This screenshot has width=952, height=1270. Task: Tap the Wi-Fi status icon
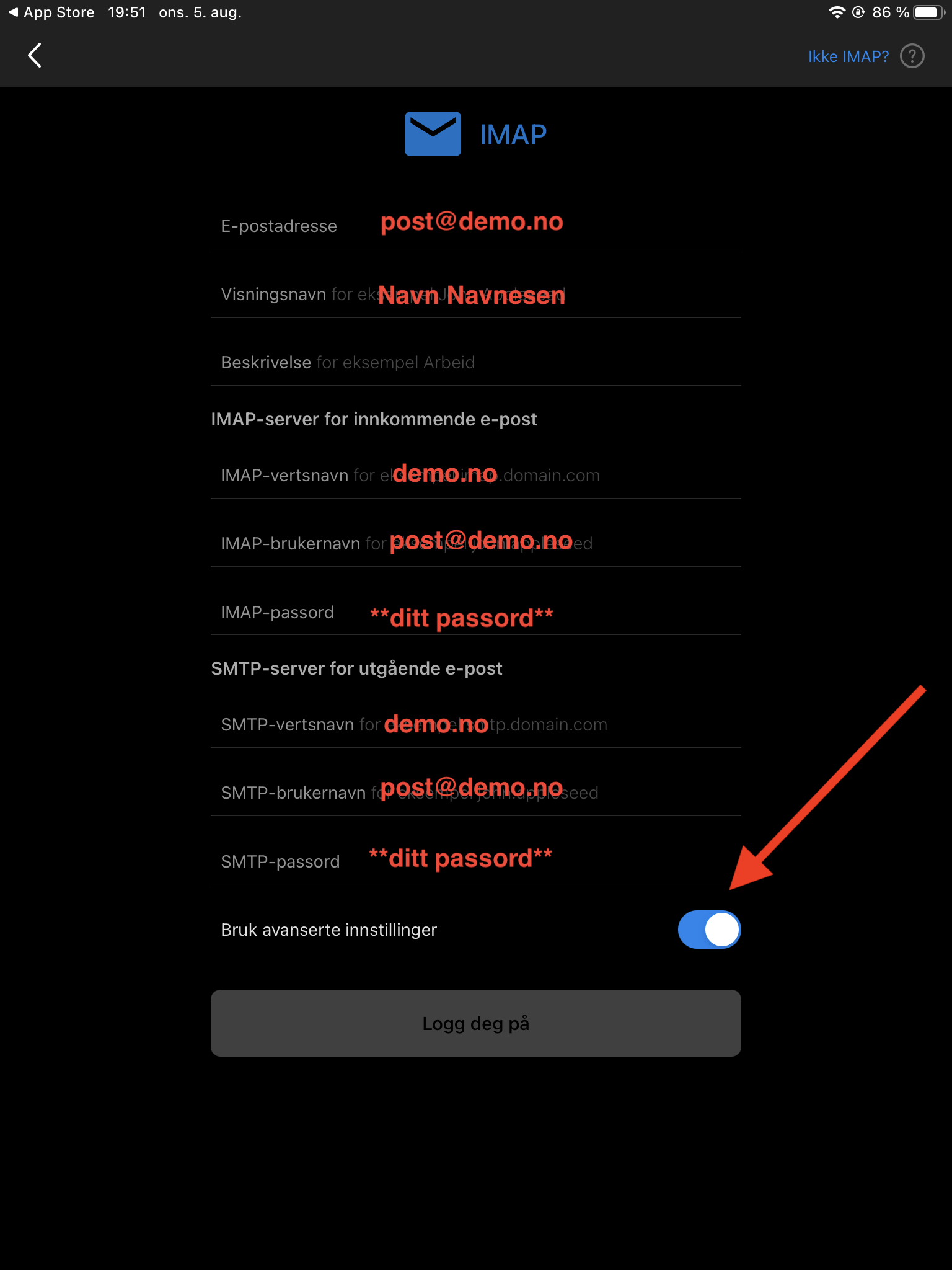click(x=837, y=12)
